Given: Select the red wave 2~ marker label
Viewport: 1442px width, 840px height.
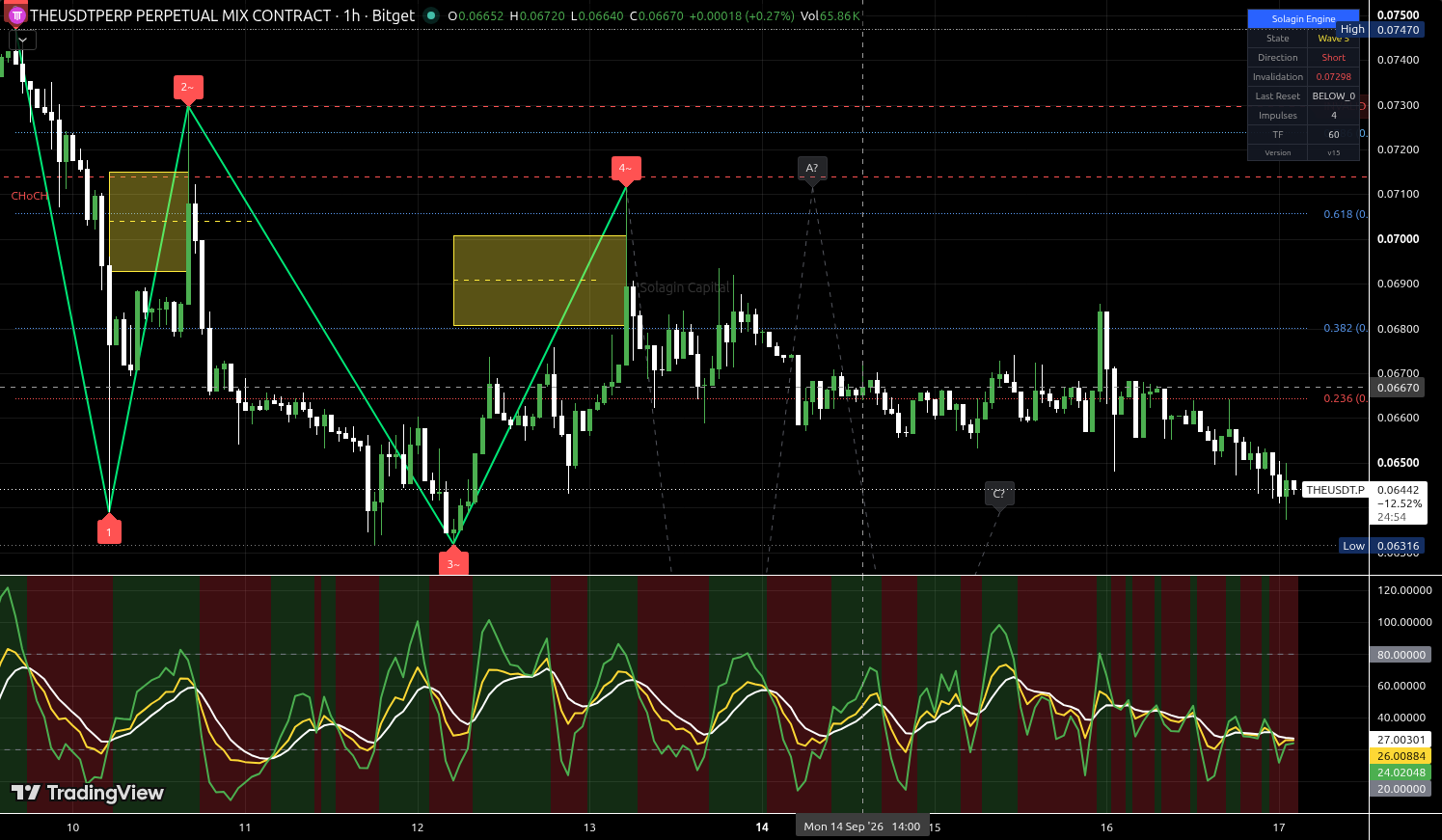Looking at the screenshot, I should 188,89.
